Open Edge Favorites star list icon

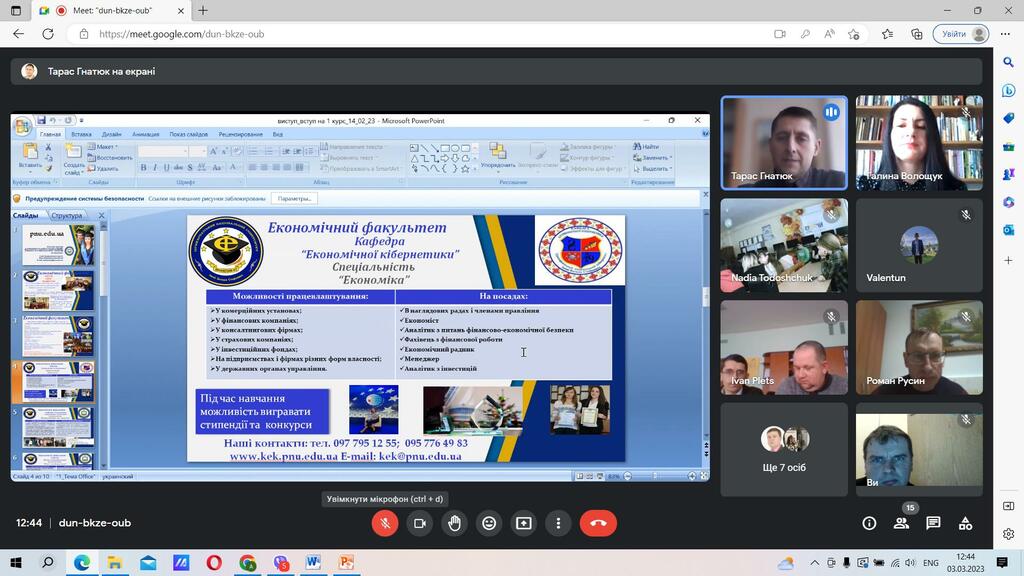point(887,34)
